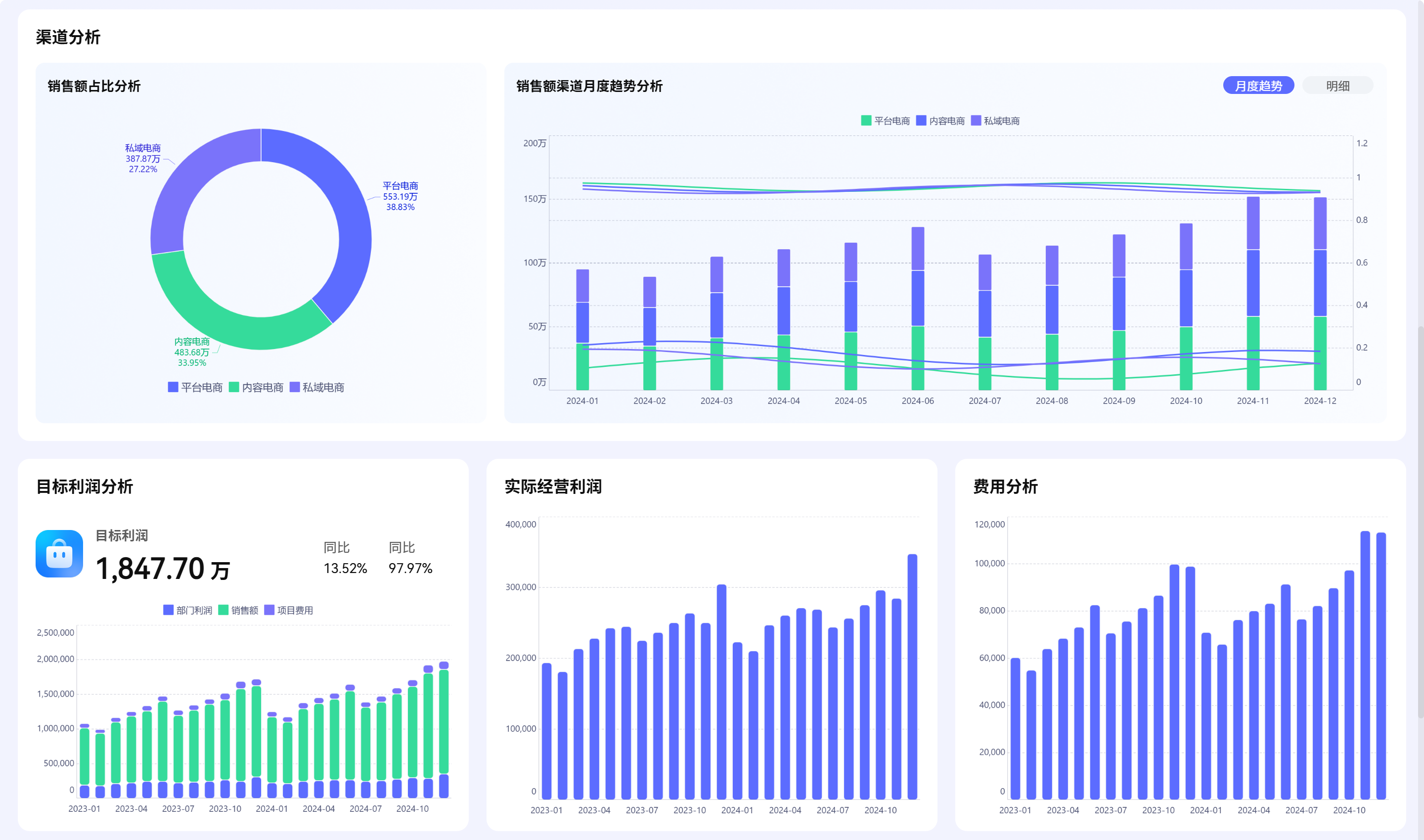Viewport: 1424px width, 840px height.
Task: Click the 销售额占比分析 card title
Action: click(x=94, y=86)
